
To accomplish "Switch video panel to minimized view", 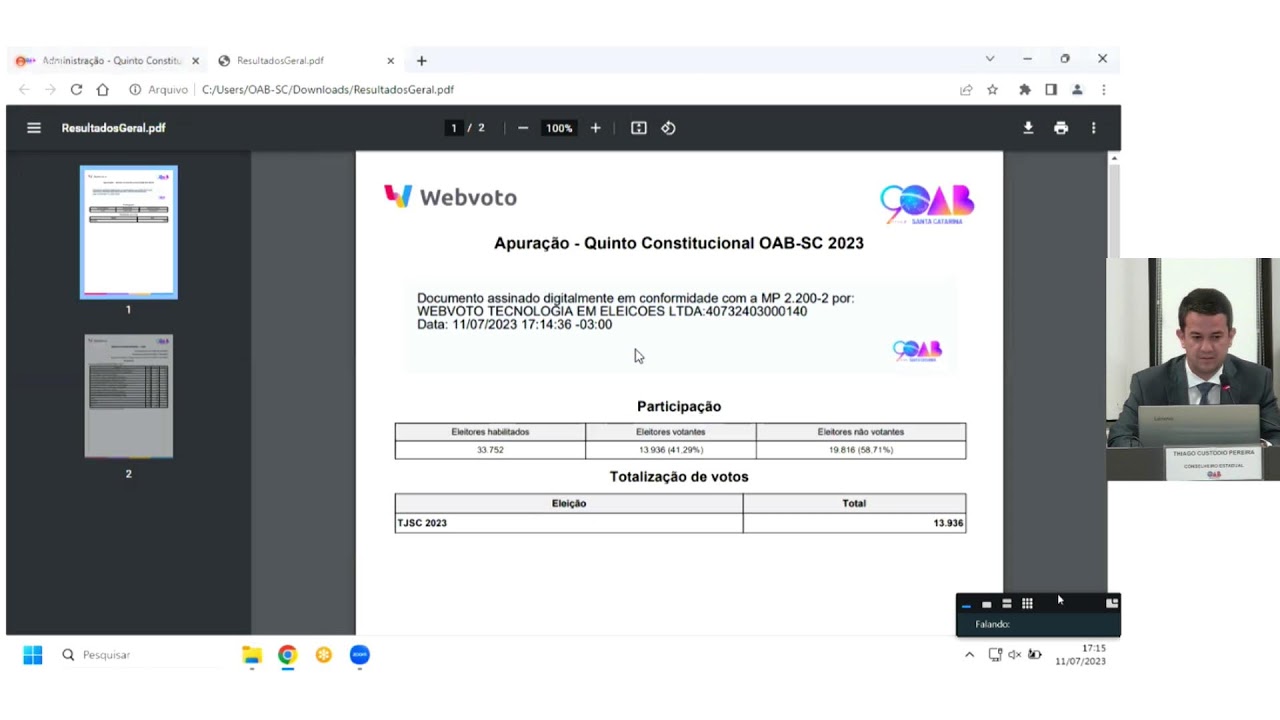I will tap(966, 604).
